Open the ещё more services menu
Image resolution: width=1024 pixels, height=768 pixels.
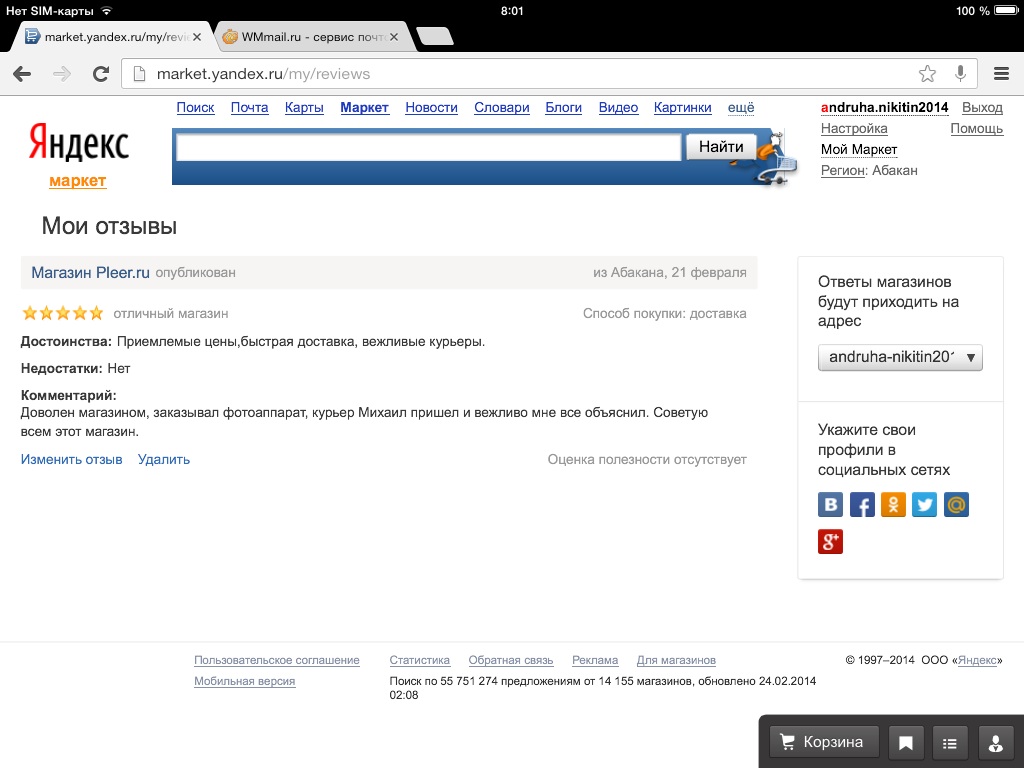(741, 108)
